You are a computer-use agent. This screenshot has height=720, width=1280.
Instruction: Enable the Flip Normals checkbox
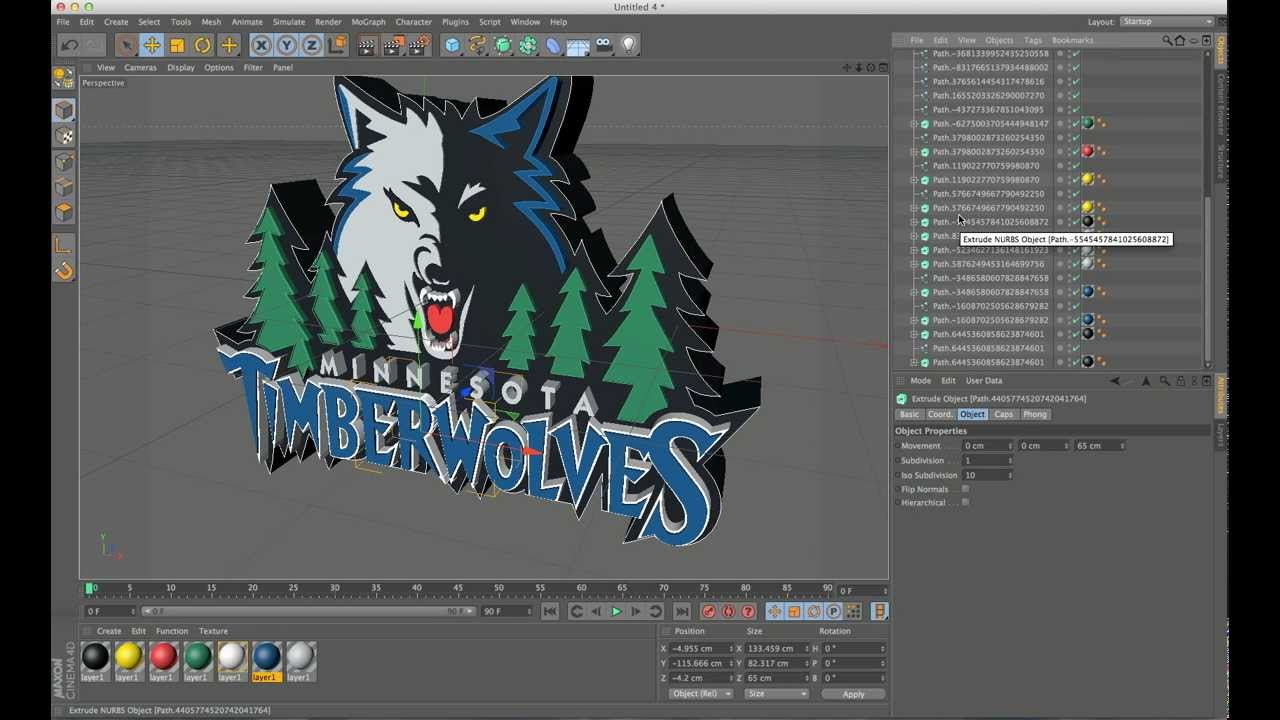[965, 489]
